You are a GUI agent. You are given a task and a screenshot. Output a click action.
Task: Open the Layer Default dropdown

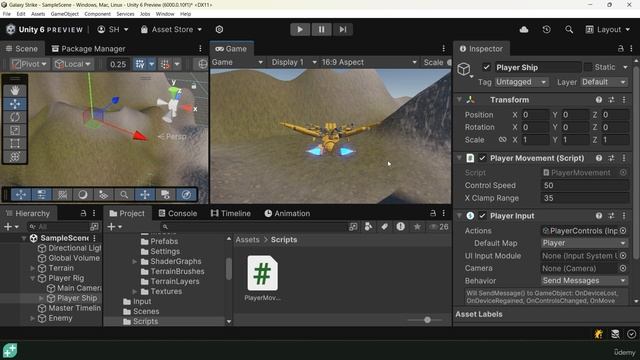[604, 82]
